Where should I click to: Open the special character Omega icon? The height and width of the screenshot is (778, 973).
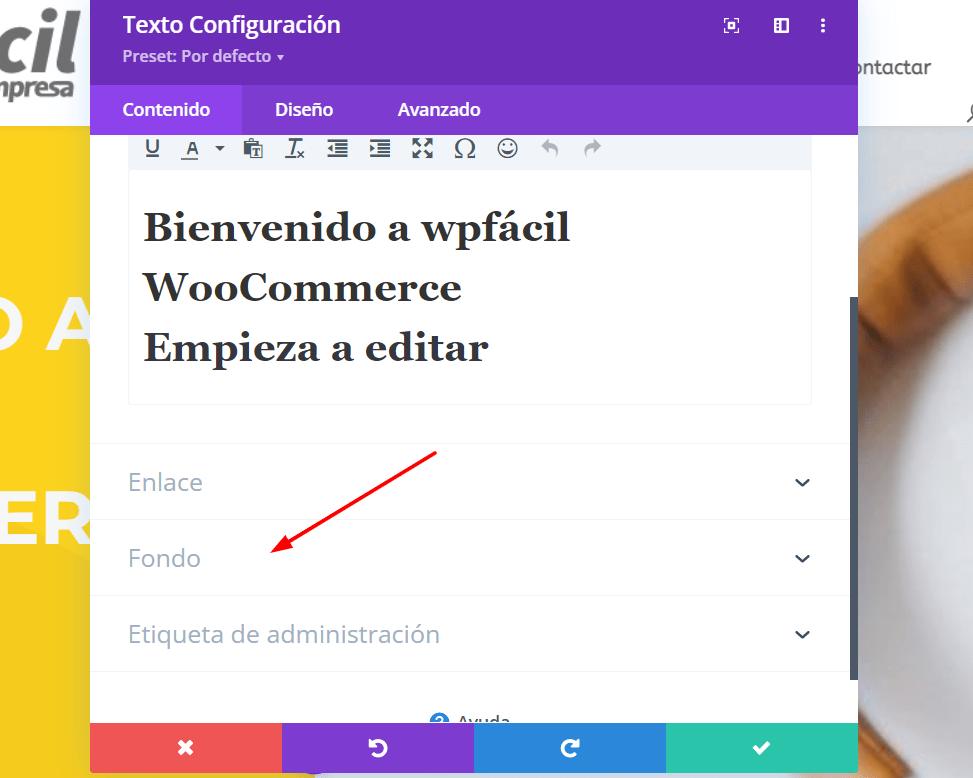point(465,149)
